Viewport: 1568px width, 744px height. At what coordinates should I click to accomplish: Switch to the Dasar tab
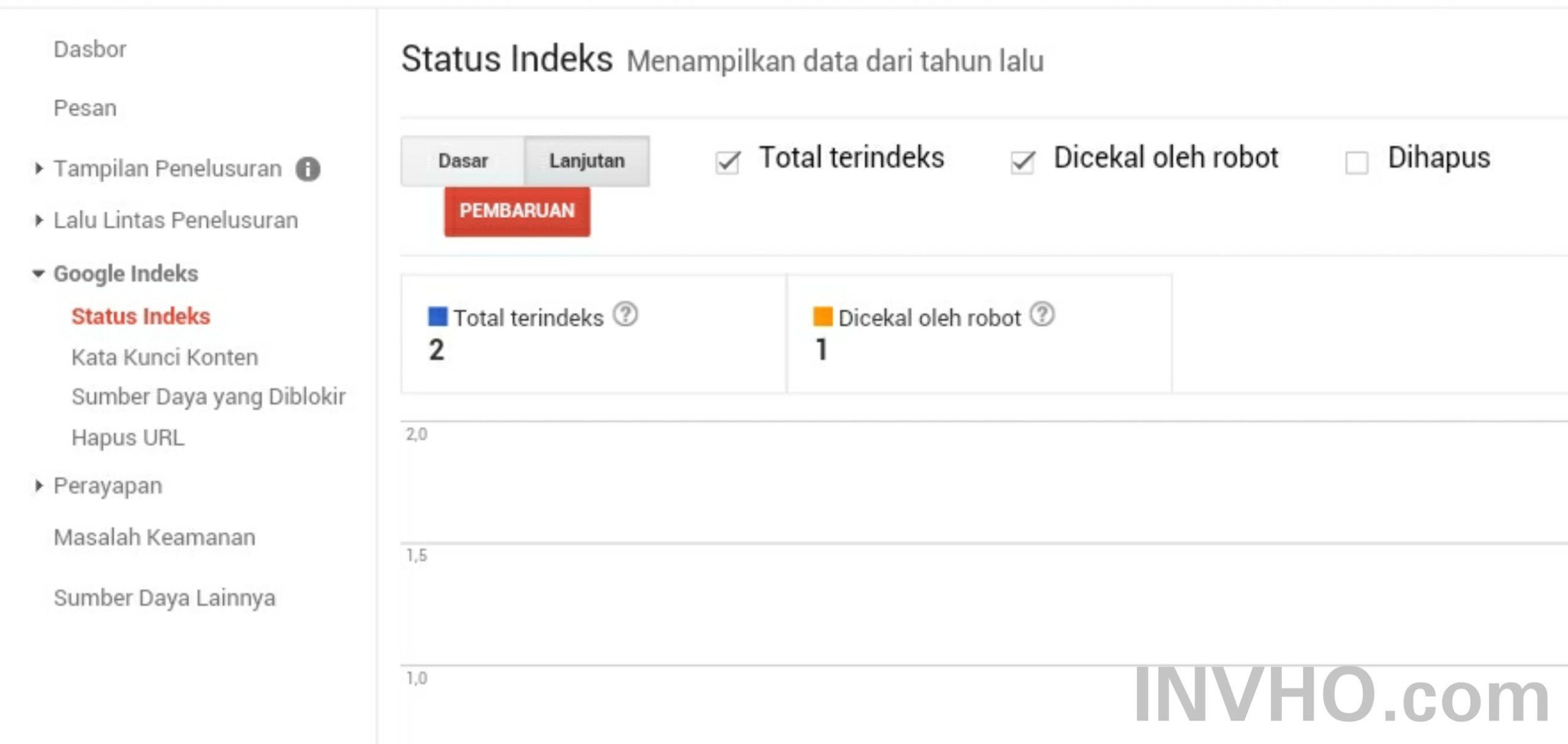[462, 161]
